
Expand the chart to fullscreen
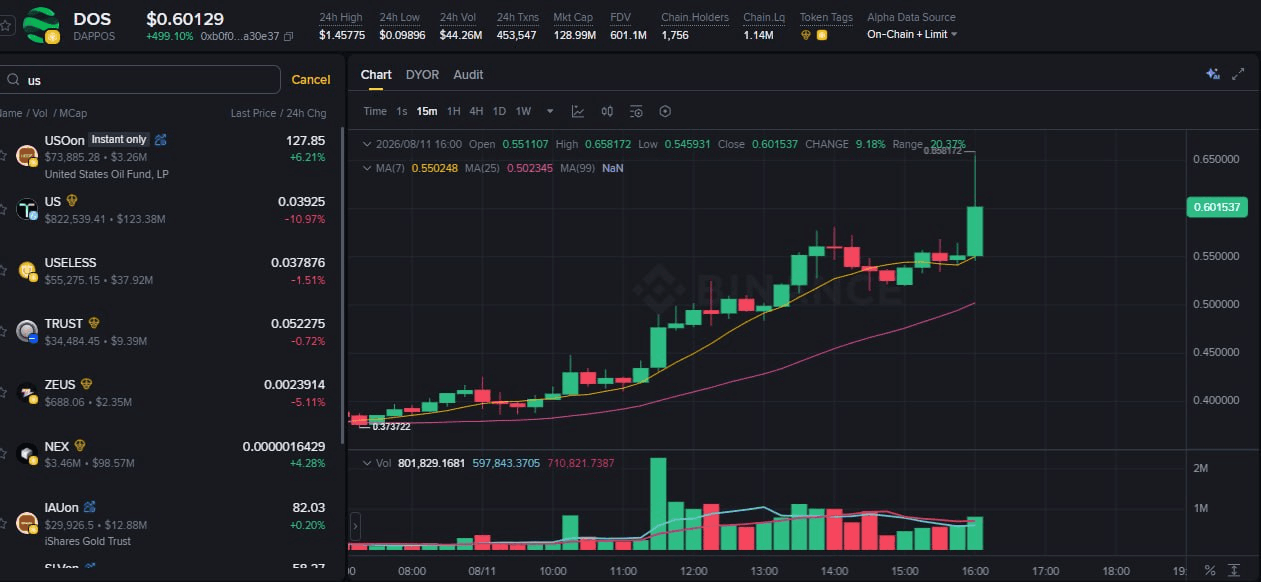click(x=1238, y=74)
